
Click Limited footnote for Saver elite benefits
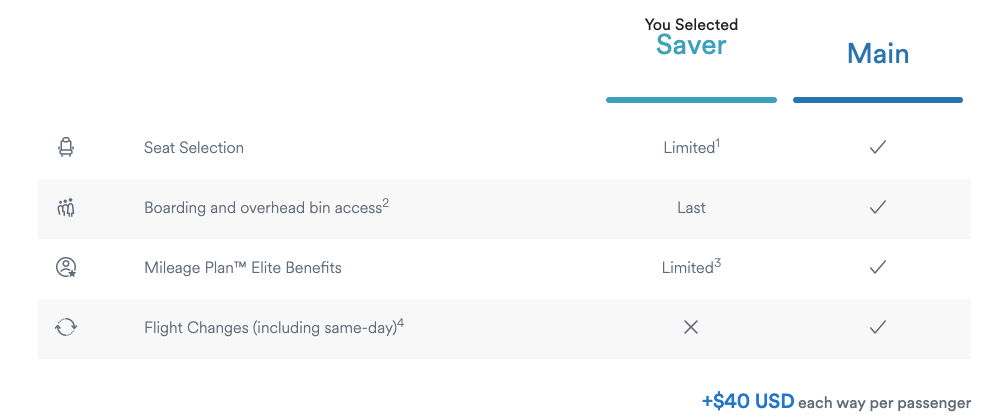690,268
